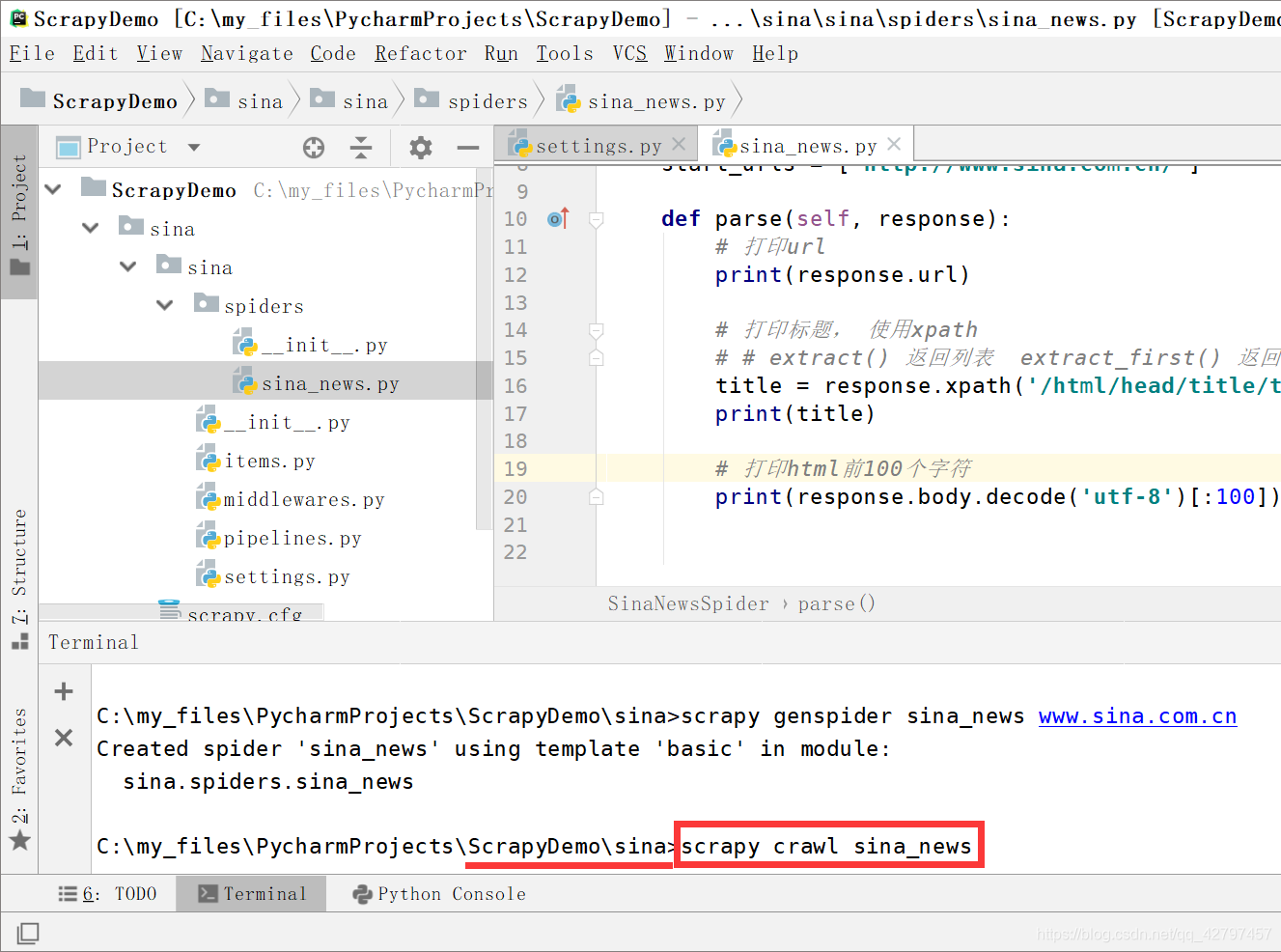Open www.sina.com.cn link in terminal

1137,716
